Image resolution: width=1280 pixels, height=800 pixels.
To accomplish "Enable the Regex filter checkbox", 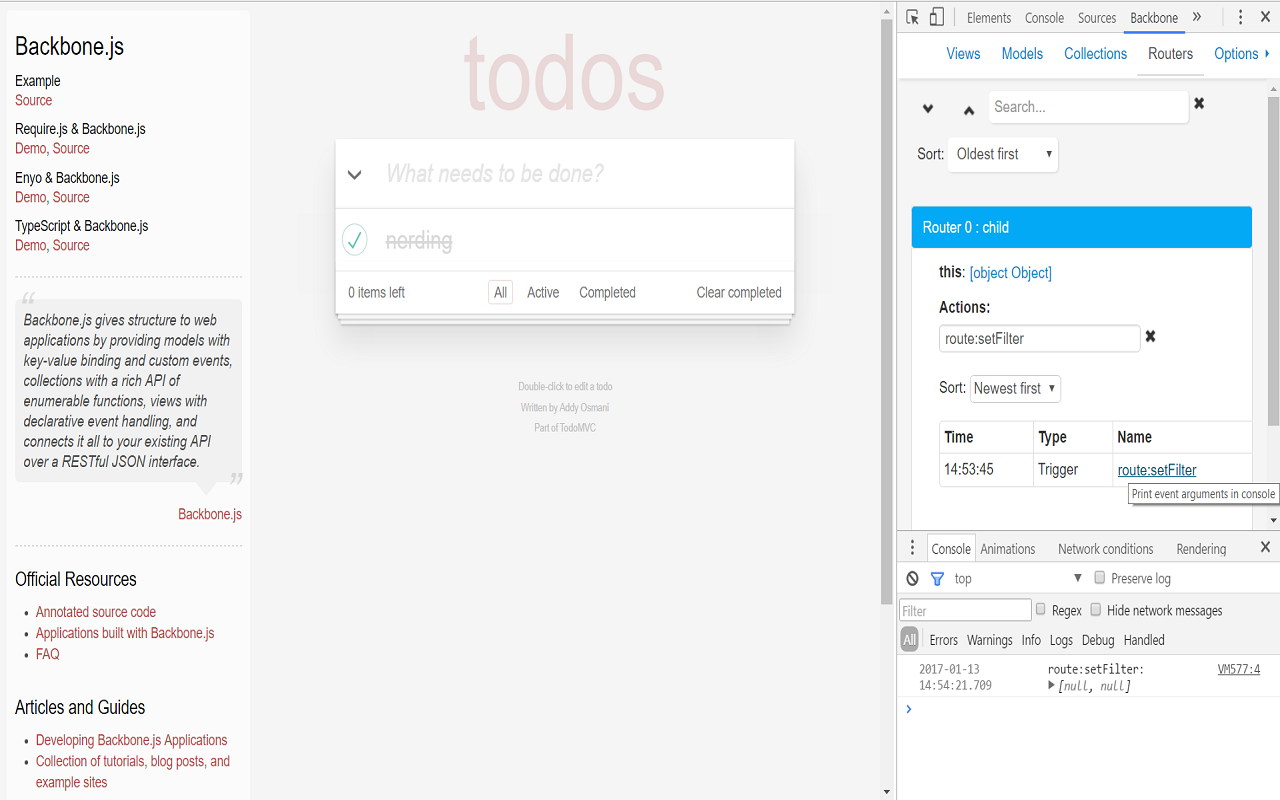I will [1040, 610].
